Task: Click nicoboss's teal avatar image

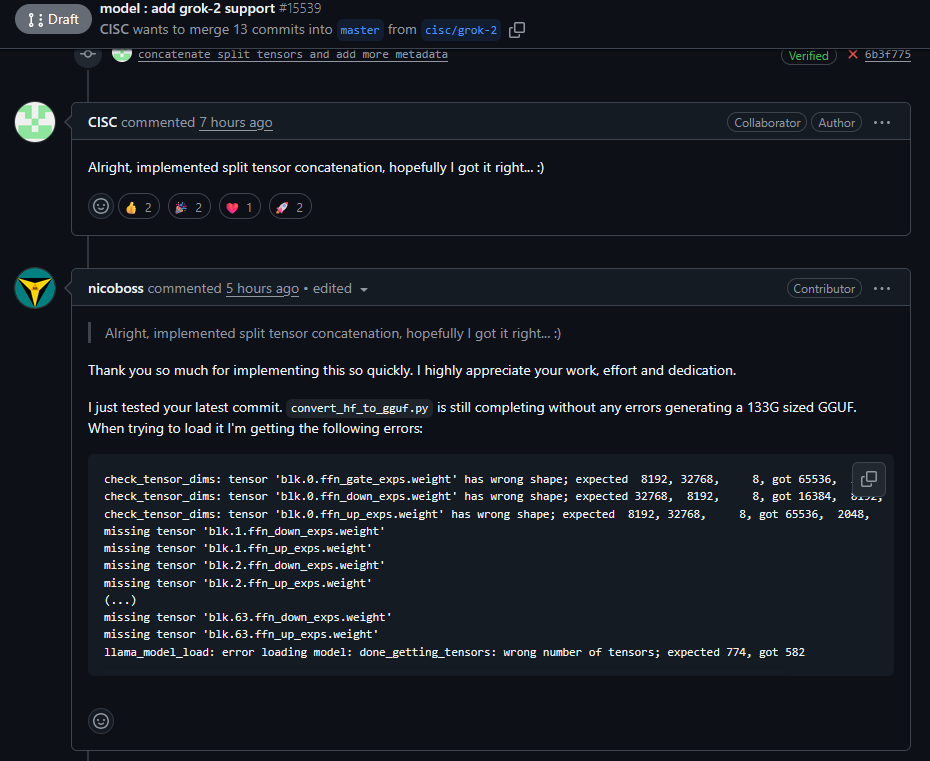Action: coord(35,288)
